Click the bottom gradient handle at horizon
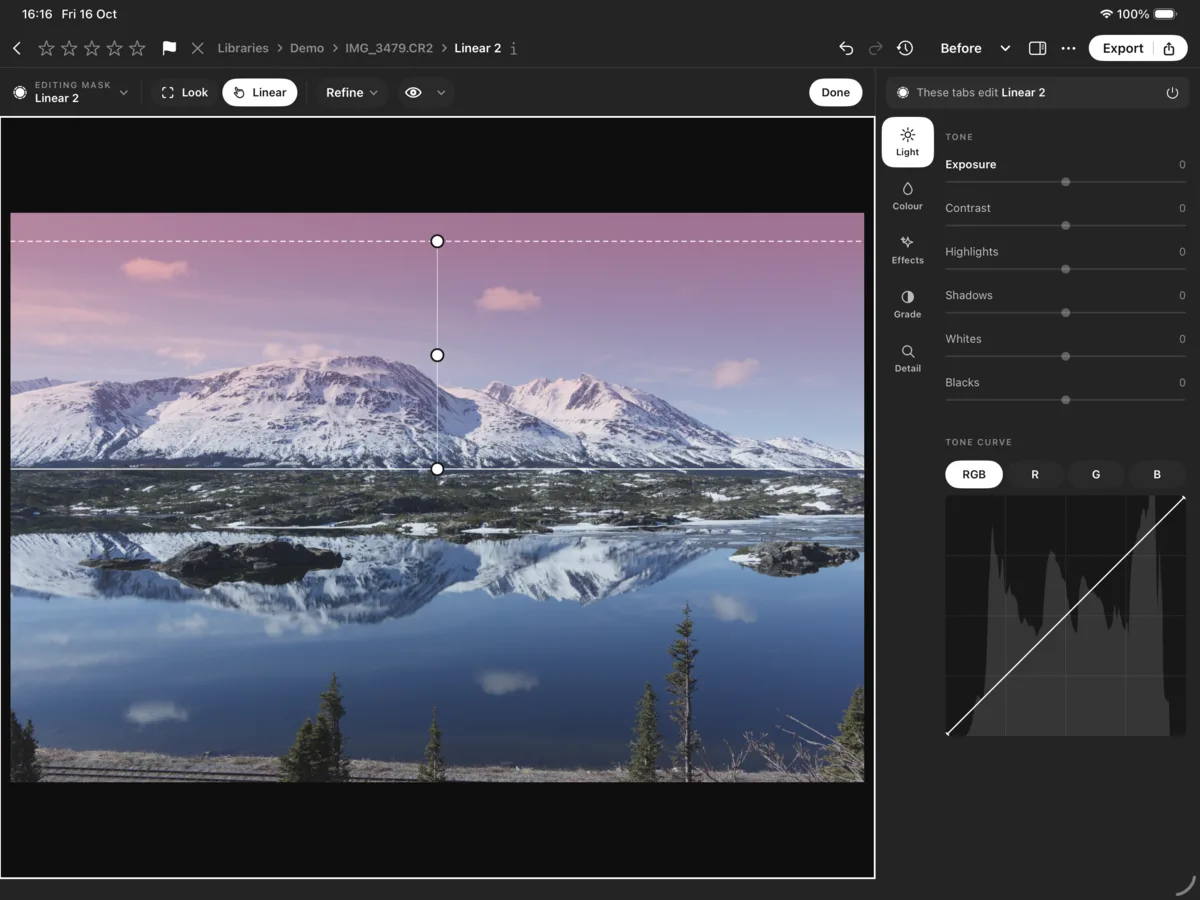The image size is (1200, 900). point(437,469)
